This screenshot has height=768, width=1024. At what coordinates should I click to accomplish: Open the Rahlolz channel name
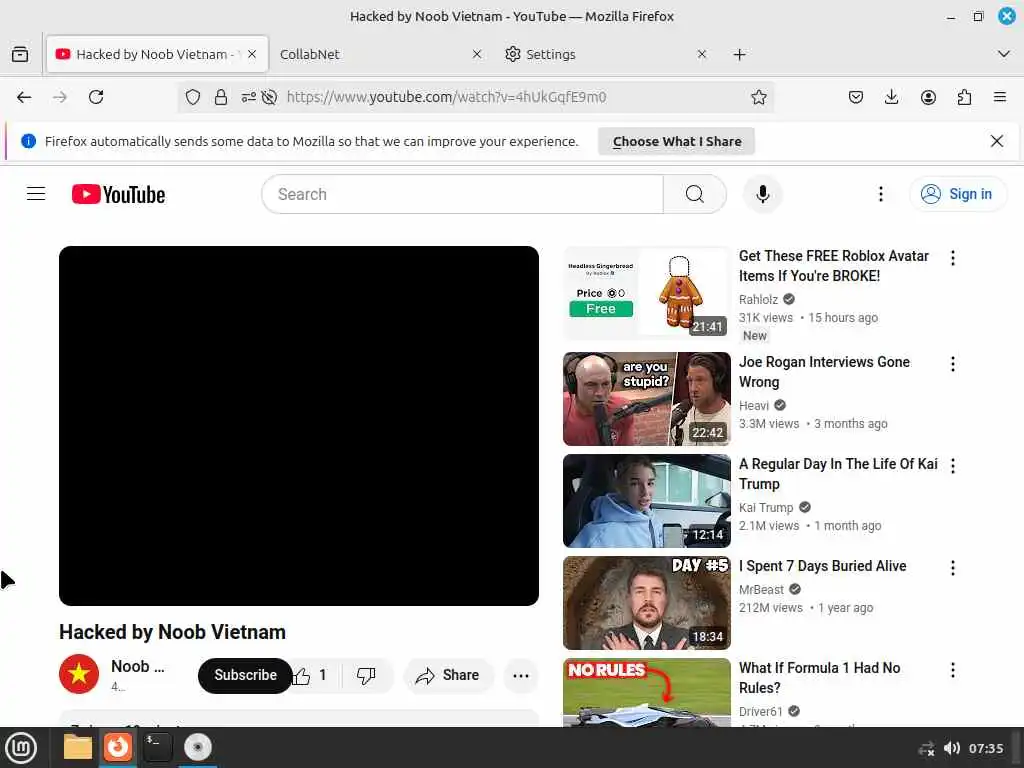758,300
